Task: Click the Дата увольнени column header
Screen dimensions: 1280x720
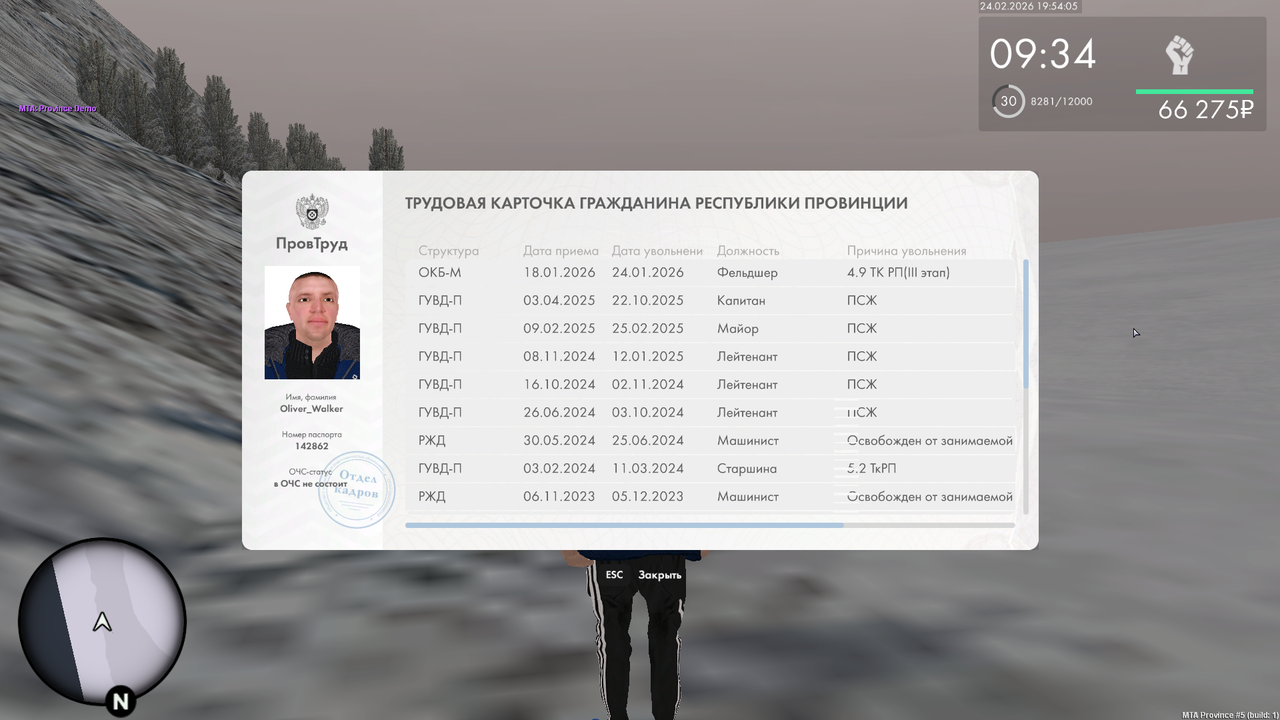Action: coord(658,251)
